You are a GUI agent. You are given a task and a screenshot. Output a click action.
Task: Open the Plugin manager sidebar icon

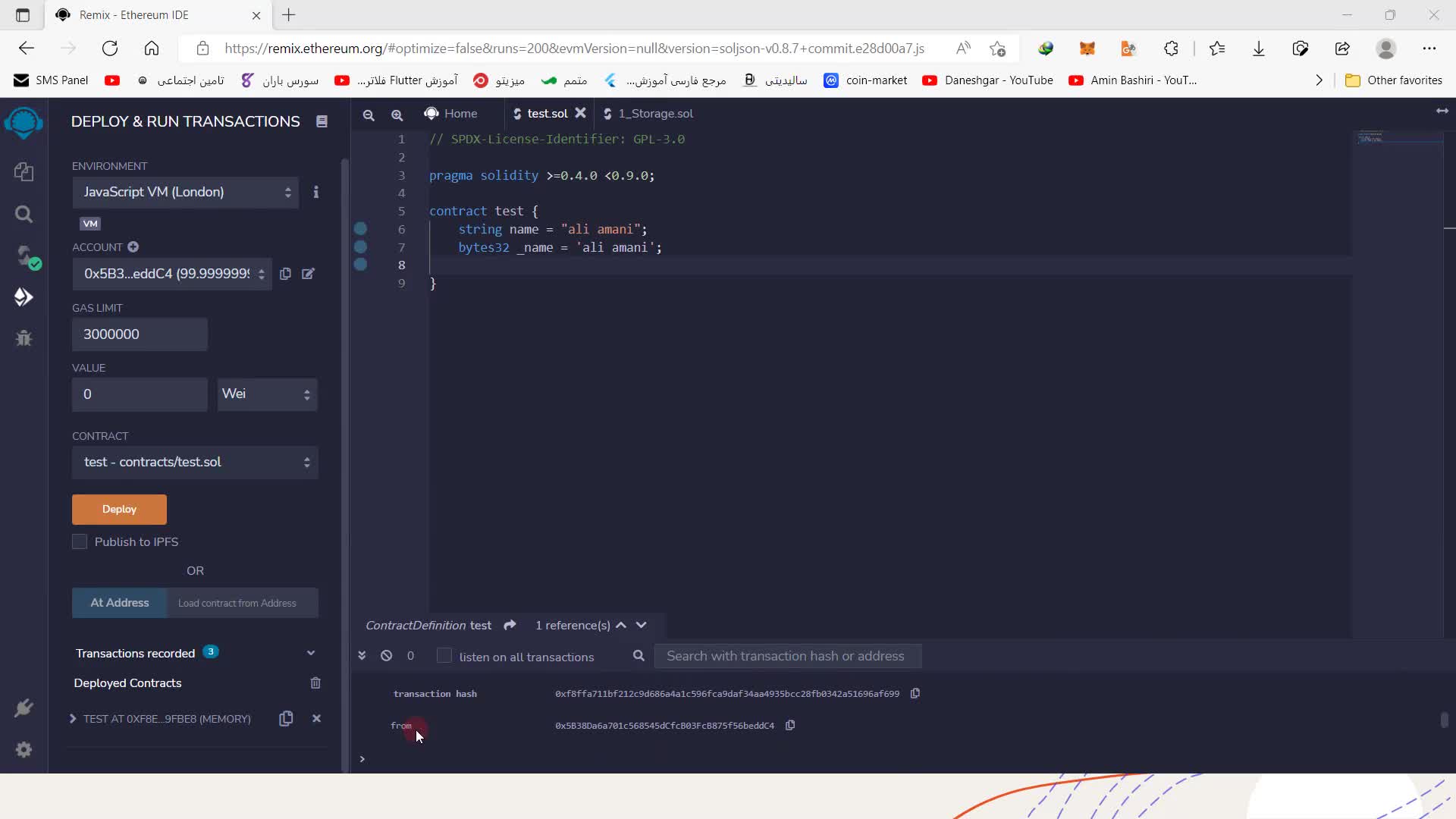point(24,708)
